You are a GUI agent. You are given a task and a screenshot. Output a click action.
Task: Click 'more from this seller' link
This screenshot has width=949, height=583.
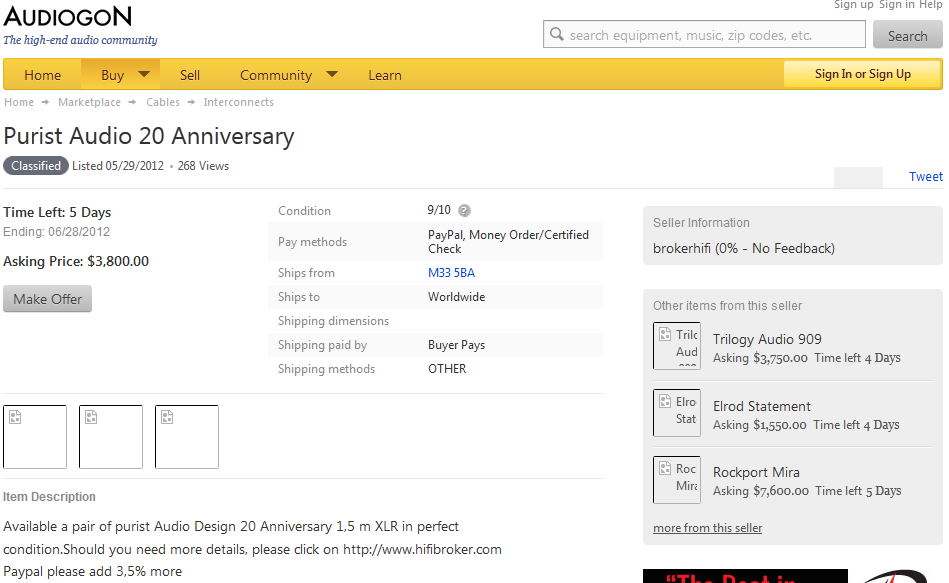[707, 528]
